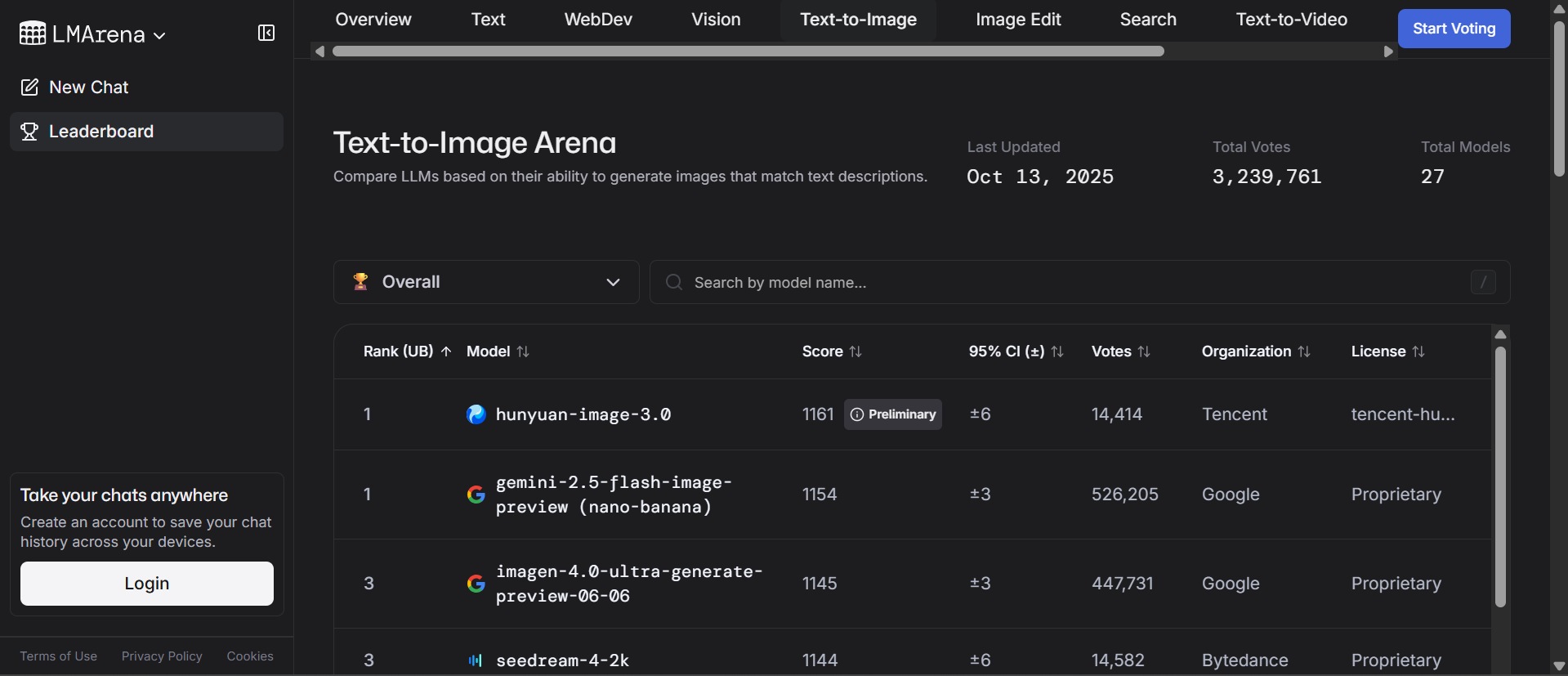Open the Overall category dropdown
The image size is (1568, 676).
coord(486,282)
